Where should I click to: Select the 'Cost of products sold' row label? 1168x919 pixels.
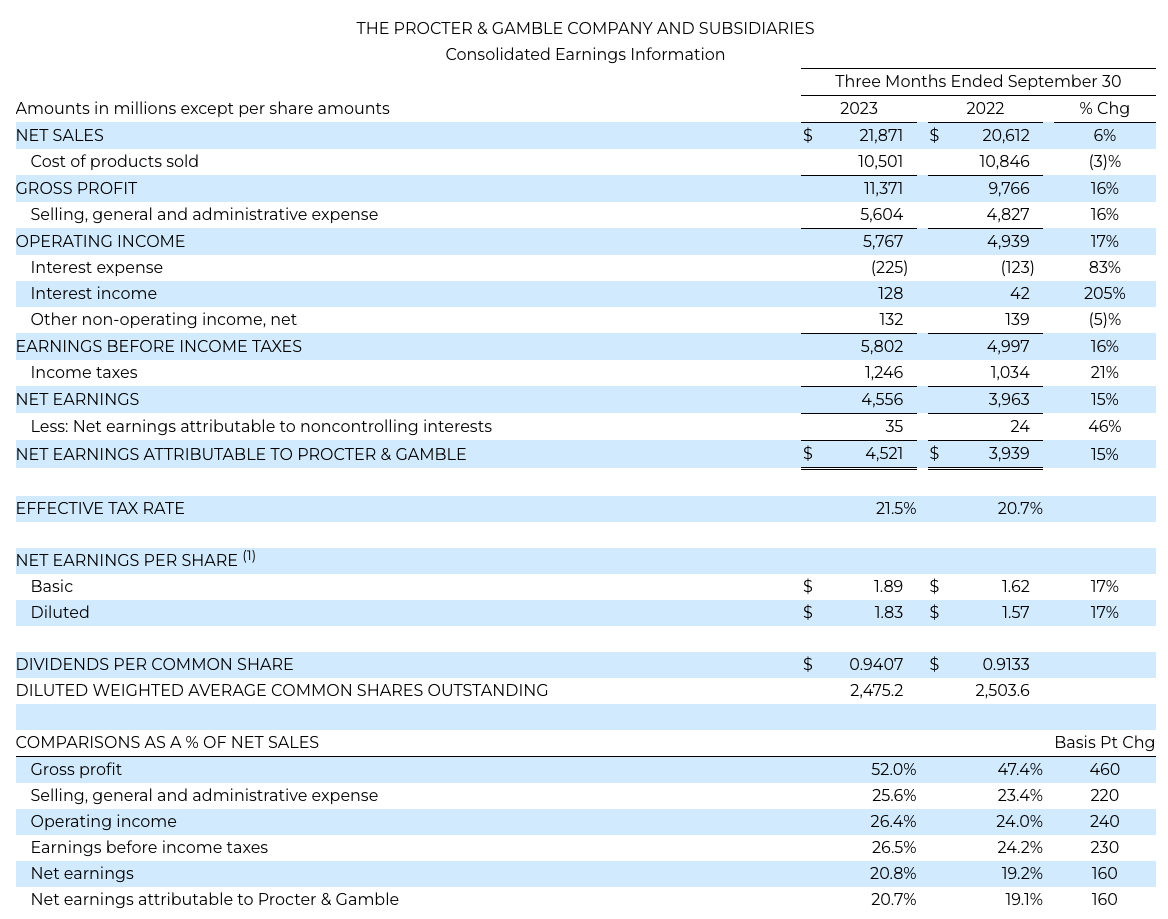(x=114, y=161)
